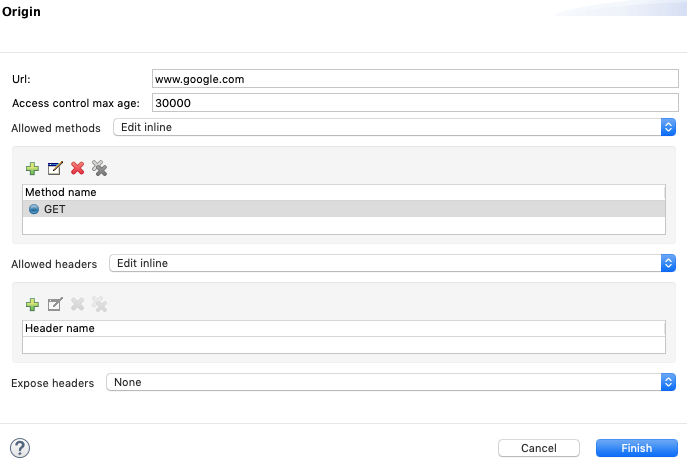The height and width of the screenshot is (470, 687).
Task: Expand the Expose headers dropdown
Action: tap(391, 382)
